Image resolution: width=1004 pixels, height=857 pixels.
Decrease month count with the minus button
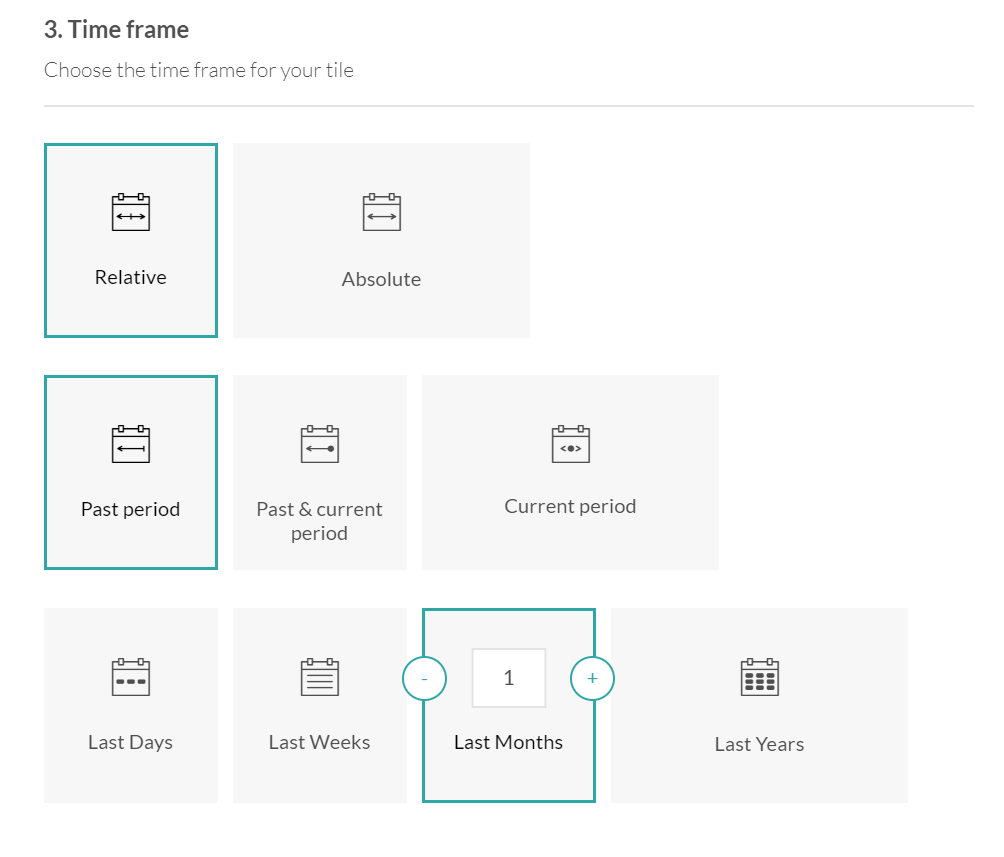point(424,679)
